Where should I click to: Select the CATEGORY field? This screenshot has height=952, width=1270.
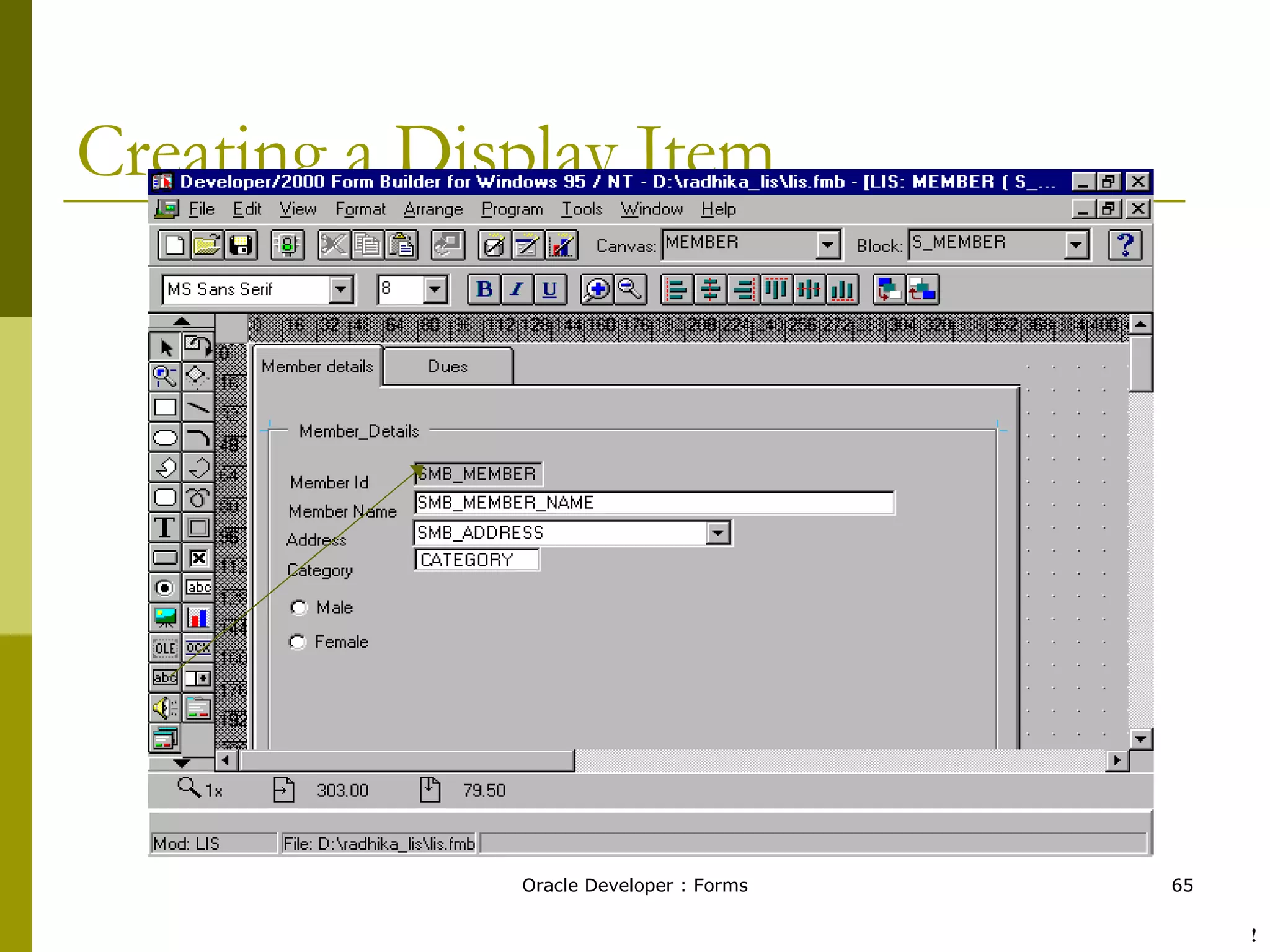click(x=476, y=560)
